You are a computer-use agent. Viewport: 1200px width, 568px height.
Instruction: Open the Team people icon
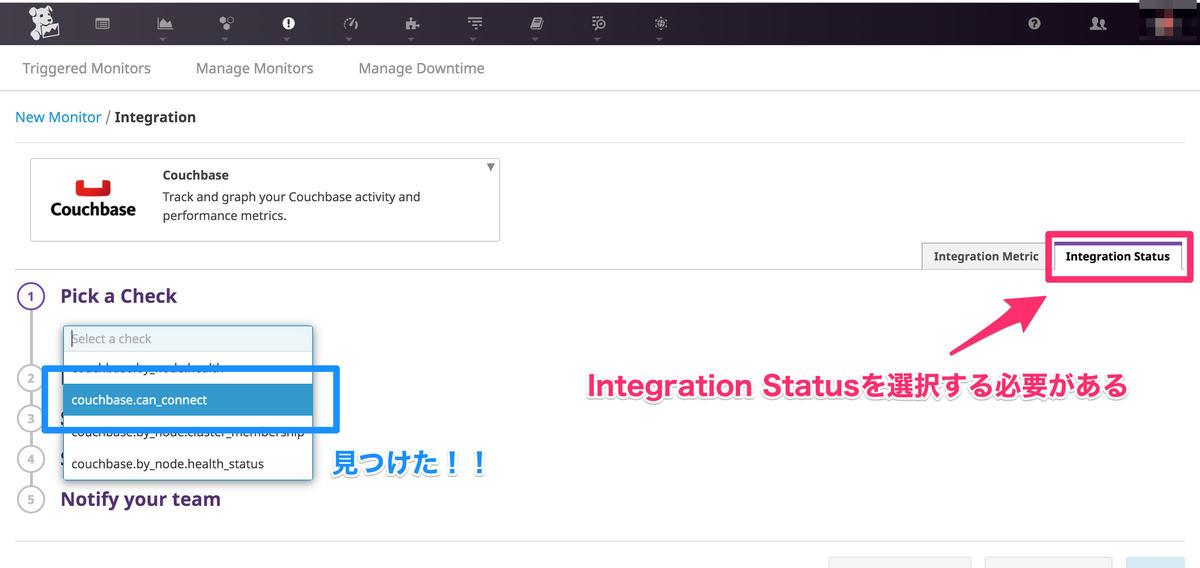tap(1098, 23)
